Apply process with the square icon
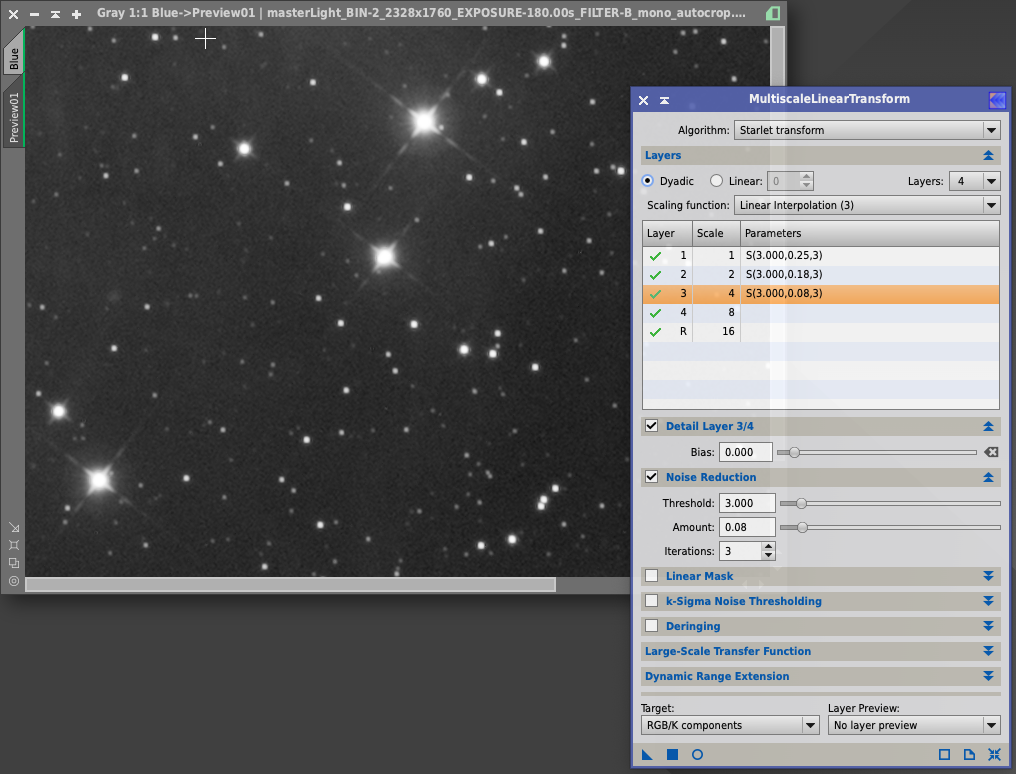The width and height of the screenshot is (1016, 774). click(x=673, y=755)
